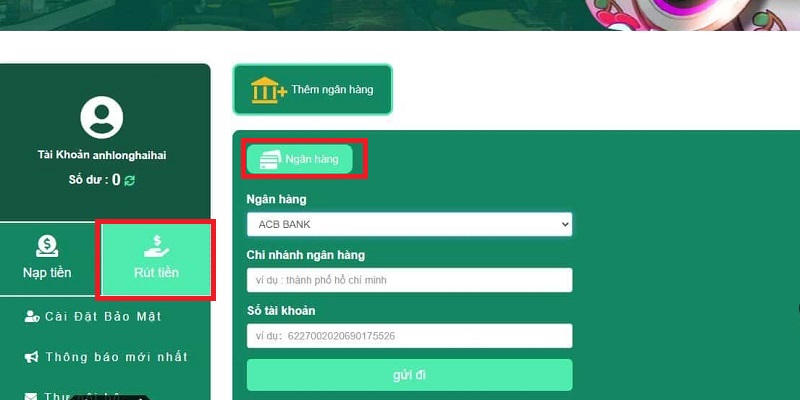Click the megaphone icon beside Thông báo mới nhất
Image resolution: width=800 pixels, height=400 pixels.
click(x=32, y=357)
